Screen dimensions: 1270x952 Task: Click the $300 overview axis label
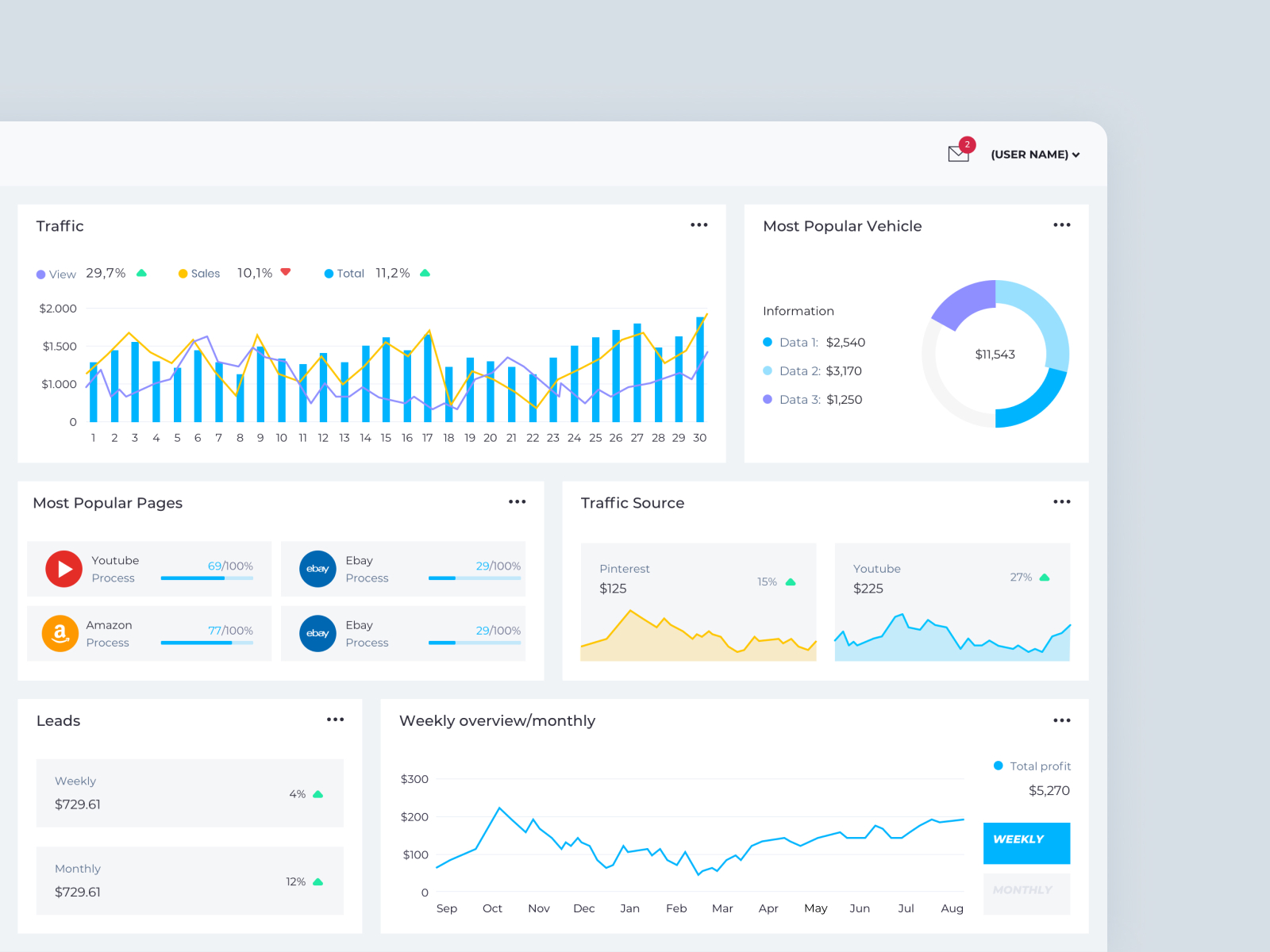(x=414, y=779)
